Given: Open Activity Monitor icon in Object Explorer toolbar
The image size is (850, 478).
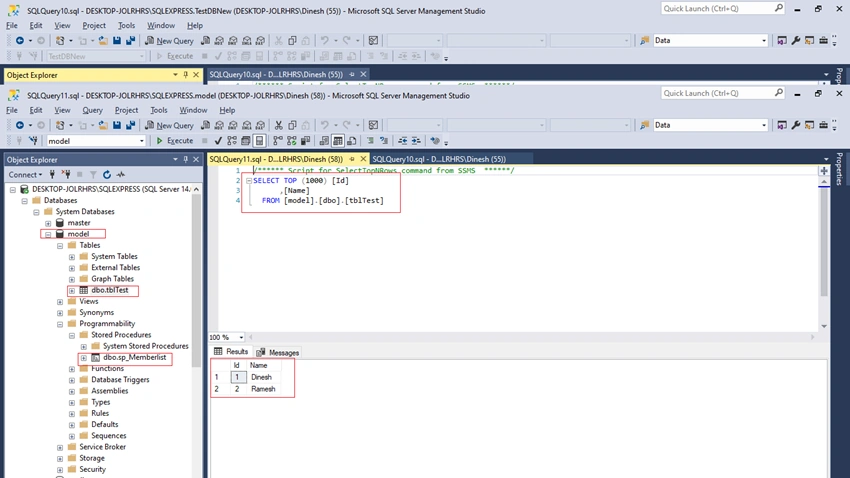Looking at the screenshot, I should [x=120, y=175].
